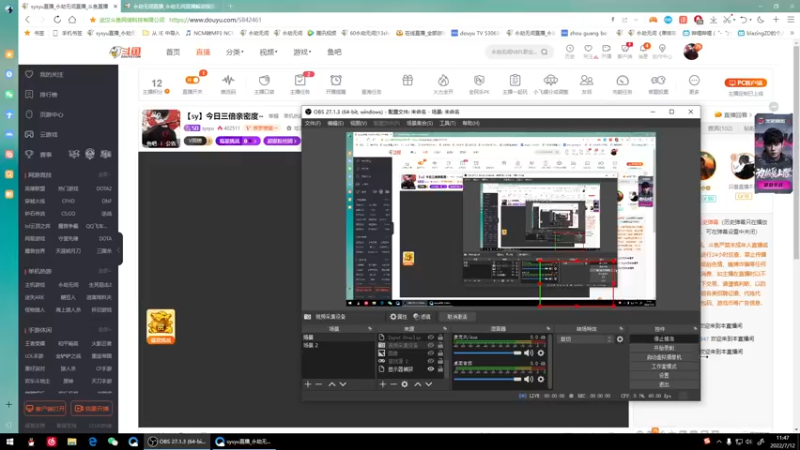The width and height of the screenshot is (800, 450).
Task: Open the 文件(F) menu in OBS
Action: coord(312,123)
